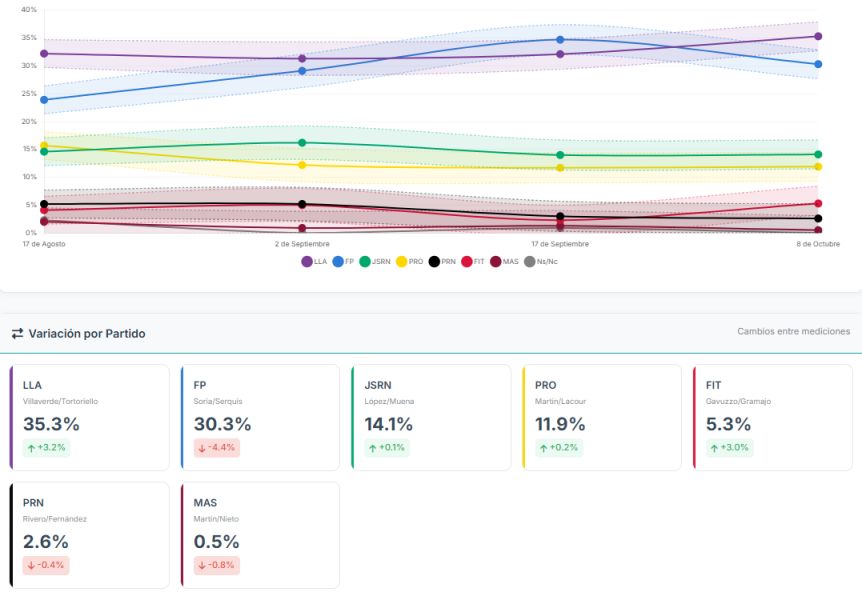
Task: Click the JSRN point at 2 de Septiembre
Action: 302,143
